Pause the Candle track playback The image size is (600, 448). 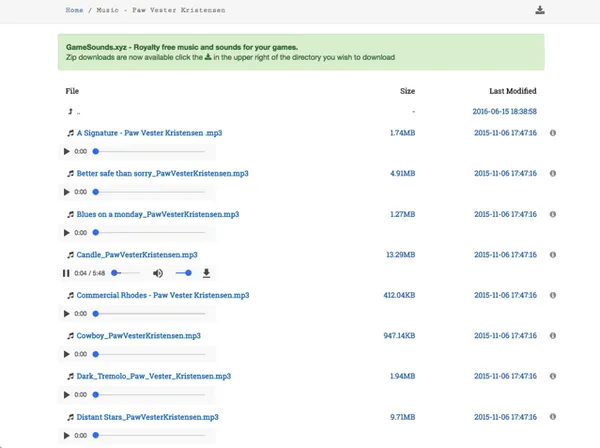[67, 273]
